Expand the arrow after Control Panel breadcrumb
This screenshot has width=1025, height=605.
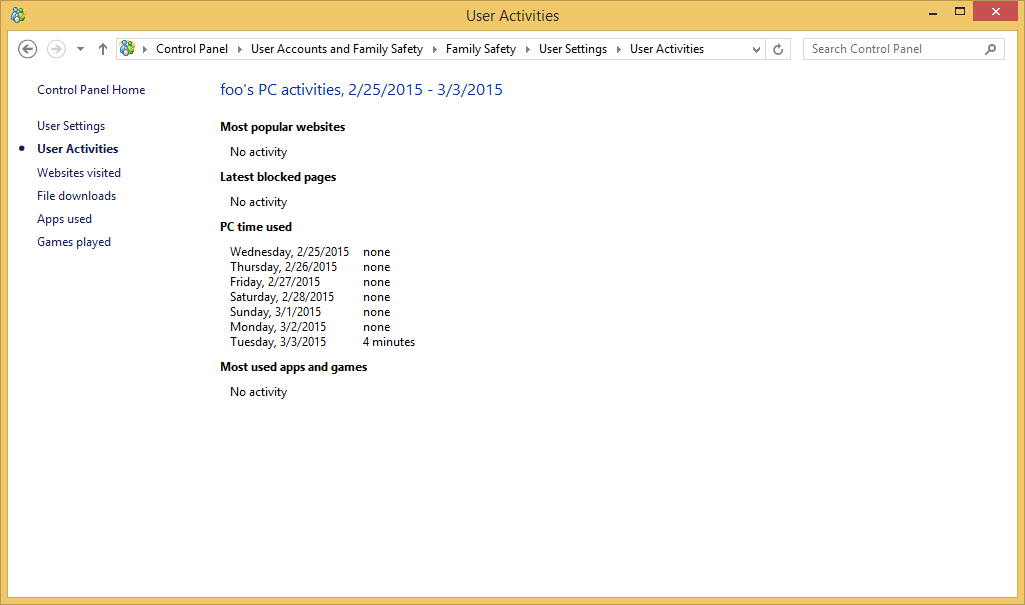coord(239,49)
